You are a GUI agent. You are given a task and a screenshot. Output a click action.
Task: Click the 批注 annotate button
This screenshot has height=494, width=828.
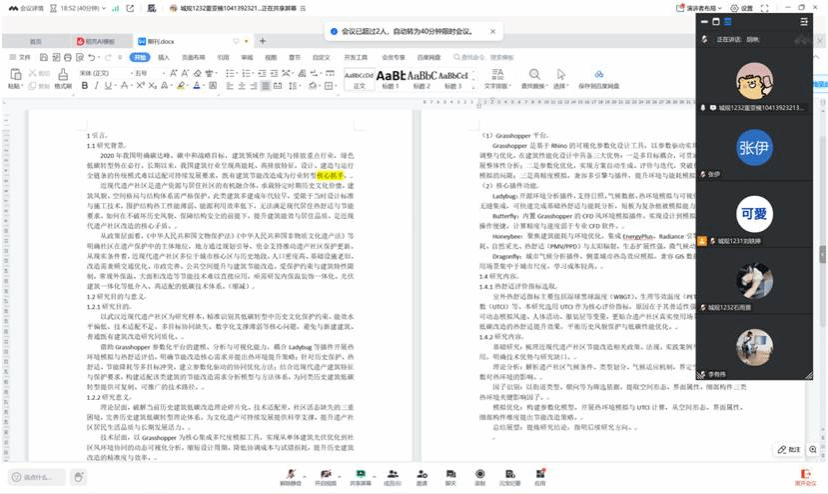(x=789, y=450)
